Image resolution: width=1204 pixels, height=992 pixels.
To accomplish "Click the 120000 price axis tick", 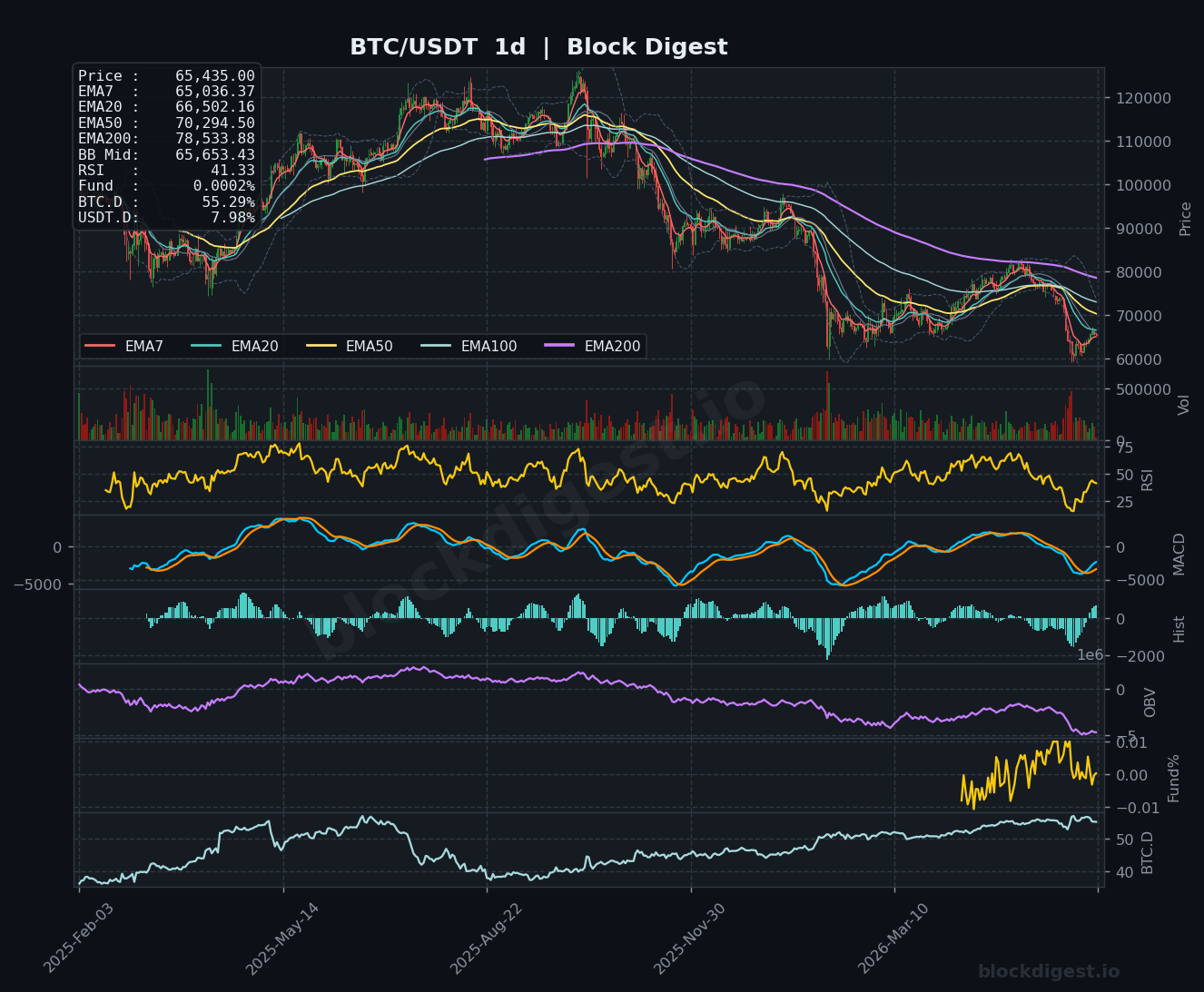I will point(1143,98).
